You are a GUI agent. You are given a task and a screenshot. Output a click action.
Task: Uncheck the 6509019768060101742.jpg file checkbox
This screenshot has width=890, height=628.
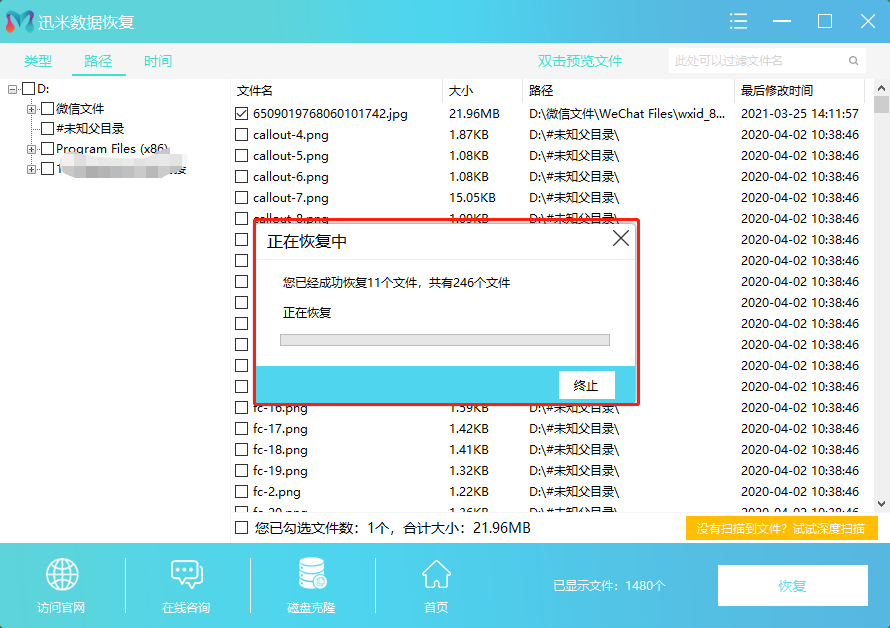click(x=241, y=114)
